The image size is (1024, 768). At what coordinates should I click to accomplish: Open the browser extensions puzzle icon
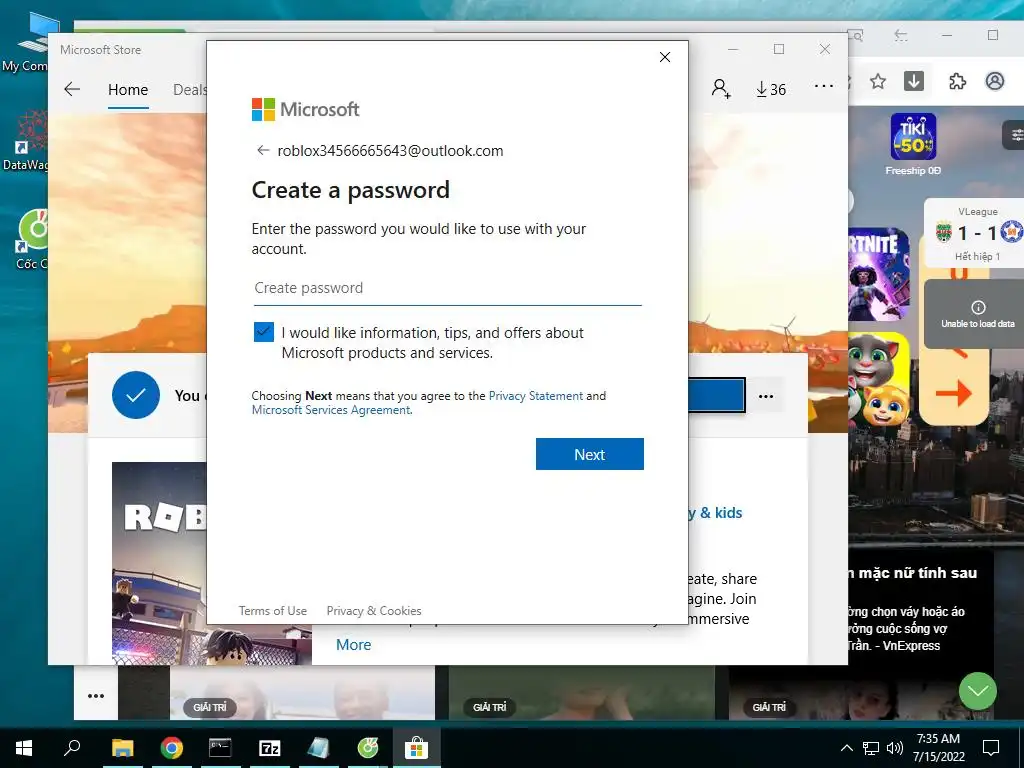[x=957, y=81]
